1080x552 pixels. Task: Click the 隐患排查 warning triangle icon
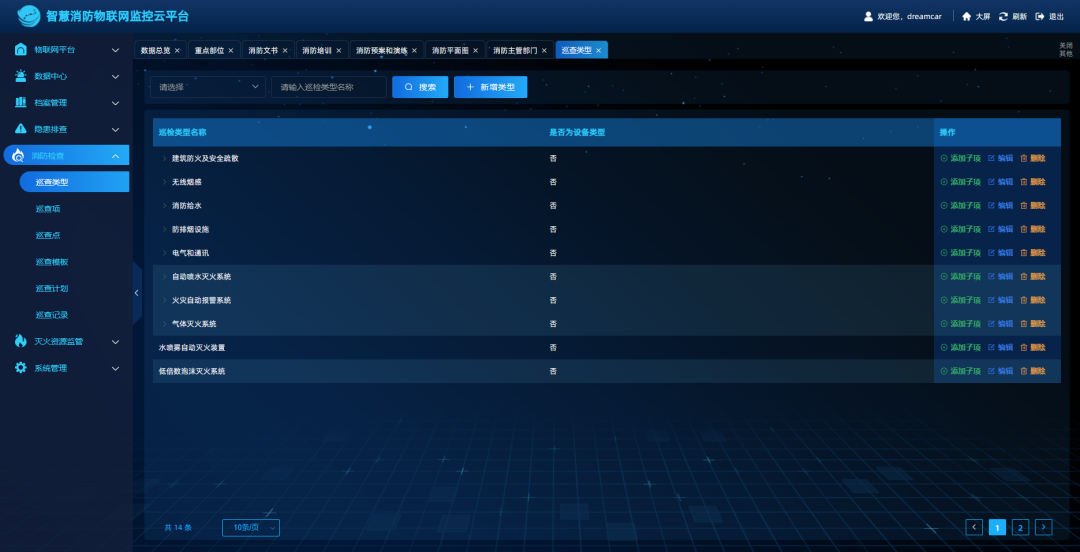point(21,129)
